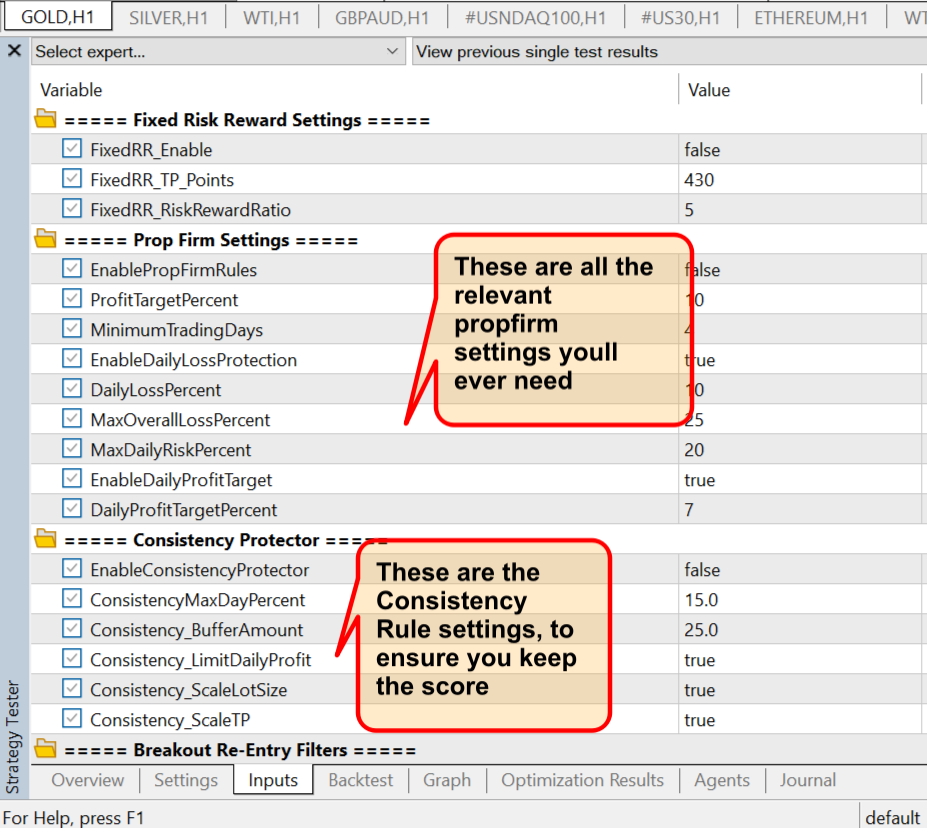Toggle EnableDailyLossProtection checkbox
This screenshot has width=927, height=828.
point(72,359)
